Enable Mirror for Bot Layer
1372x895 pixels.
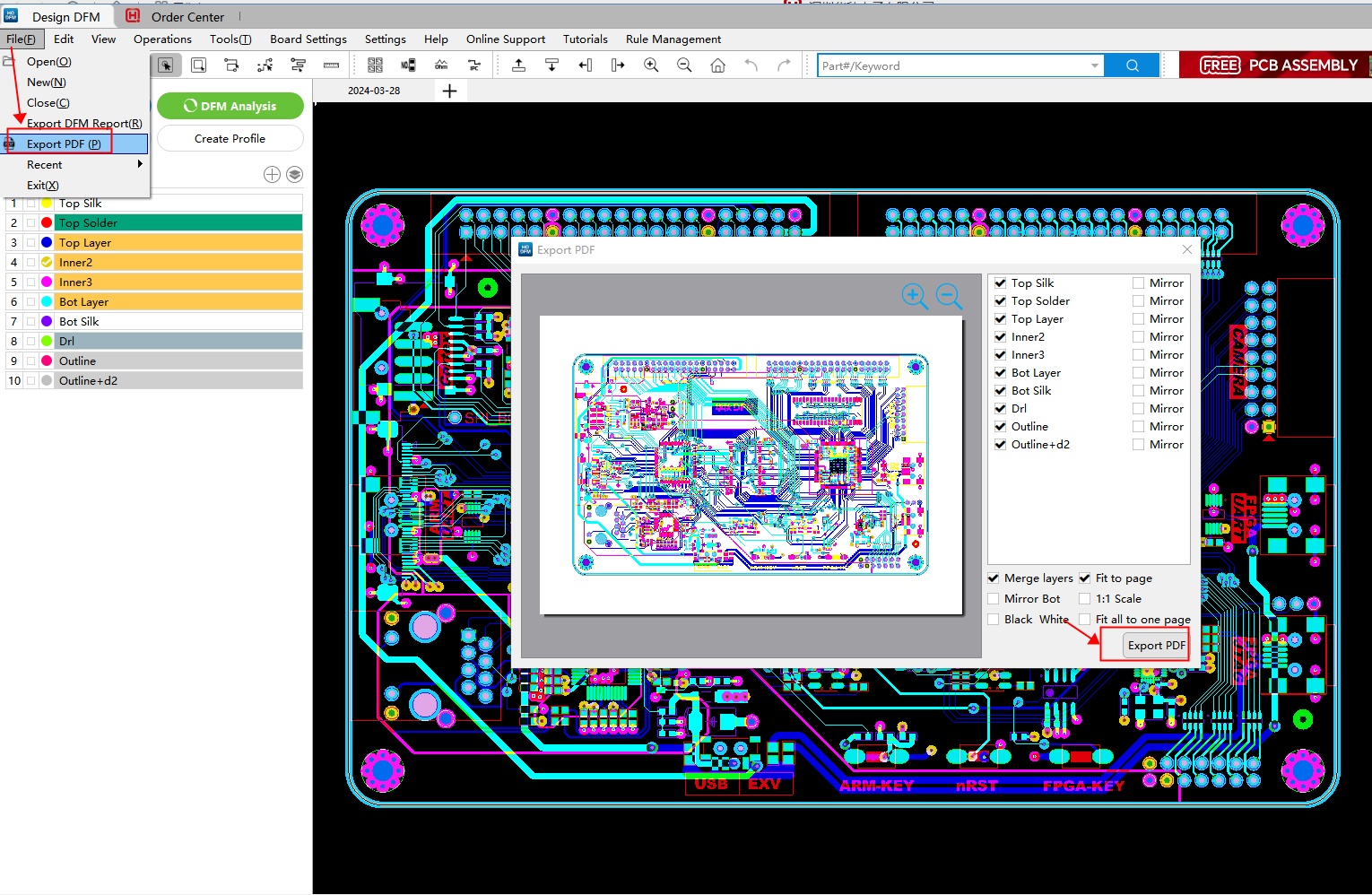coord(1138,373)
